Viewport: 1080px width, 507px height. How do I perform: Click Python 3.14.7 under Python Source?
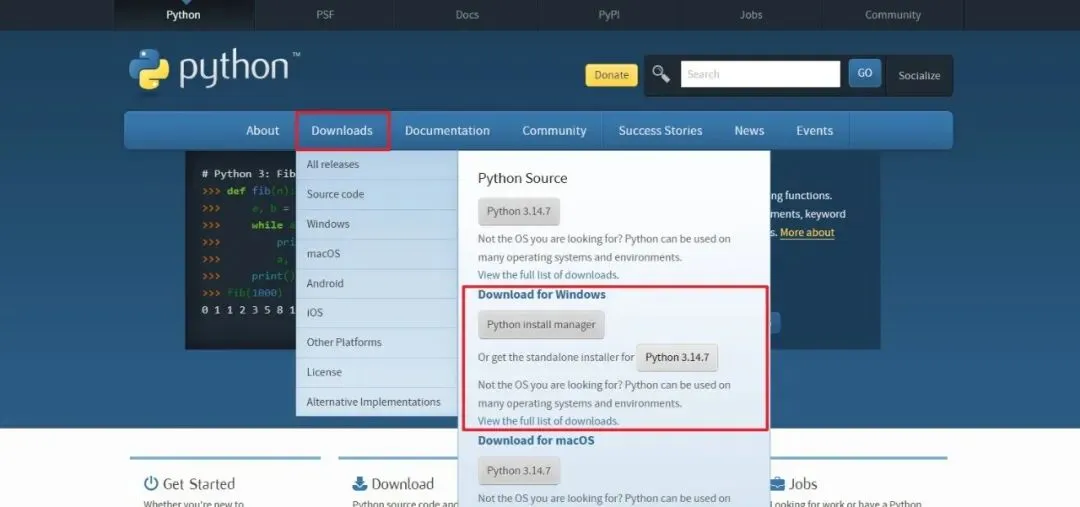point(519,211)
